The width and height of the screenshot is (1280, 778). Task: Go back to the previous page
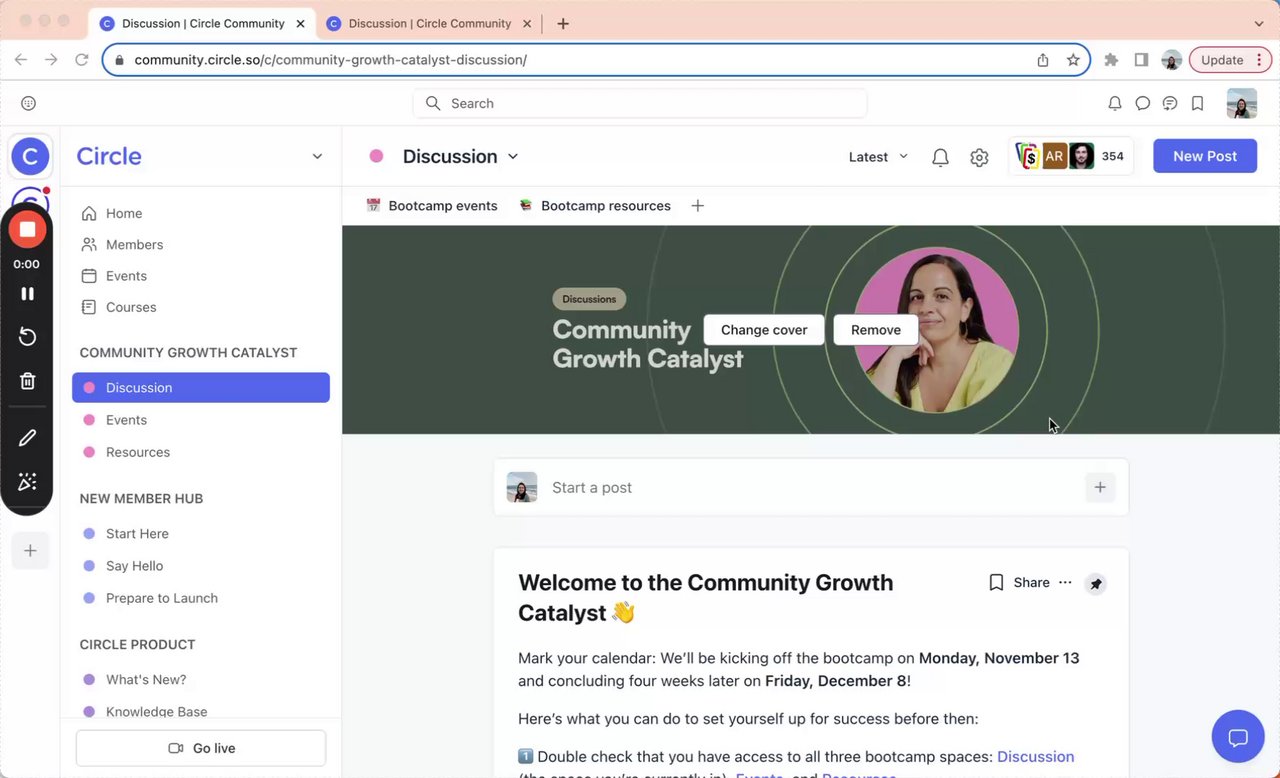(x=21, y=60)
